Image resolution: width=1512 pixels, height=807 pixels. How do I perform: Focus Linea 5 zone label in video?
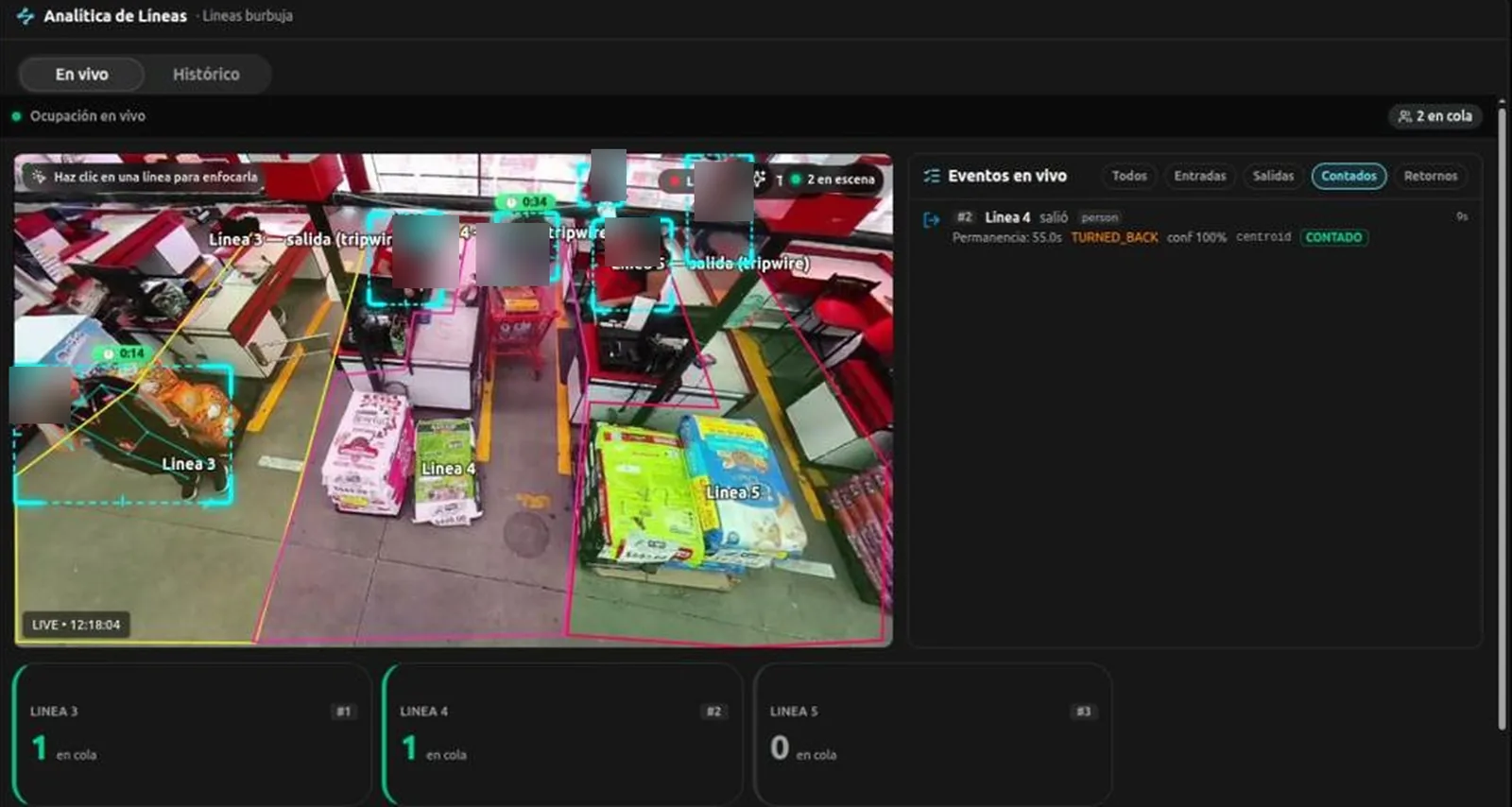(732, 492)
